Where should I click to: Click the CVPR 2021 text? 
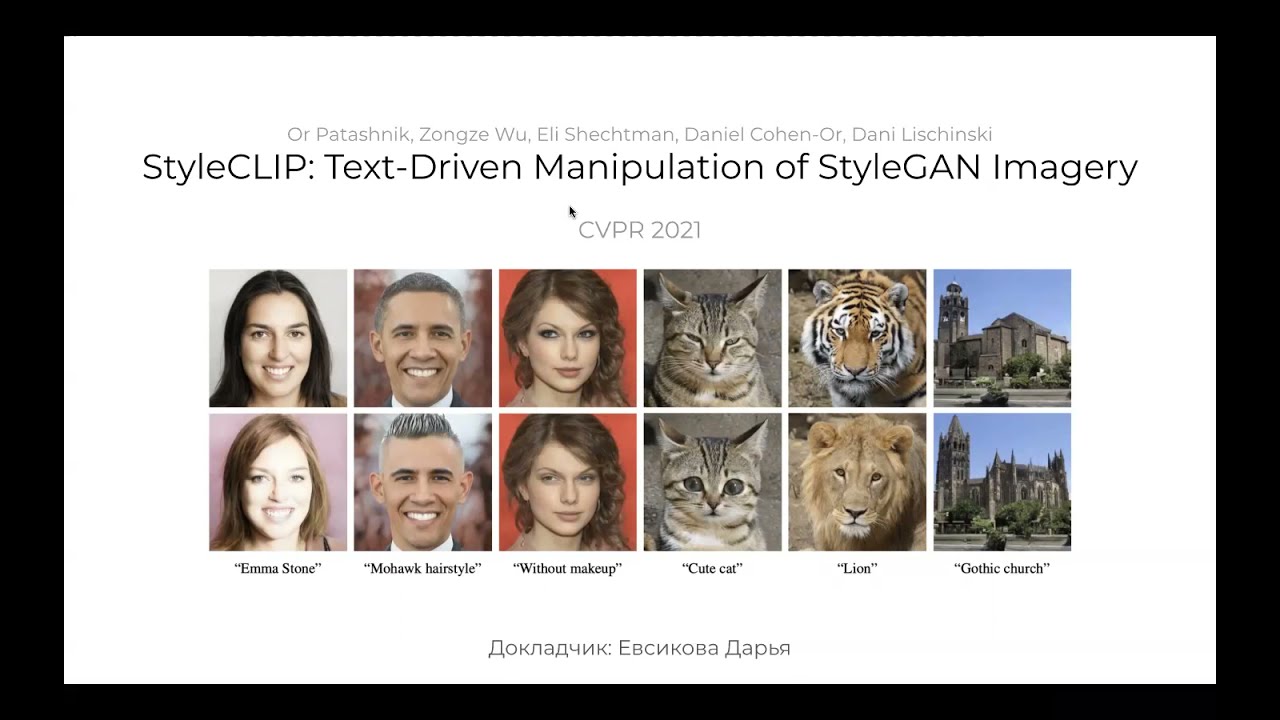coord(640,230)
